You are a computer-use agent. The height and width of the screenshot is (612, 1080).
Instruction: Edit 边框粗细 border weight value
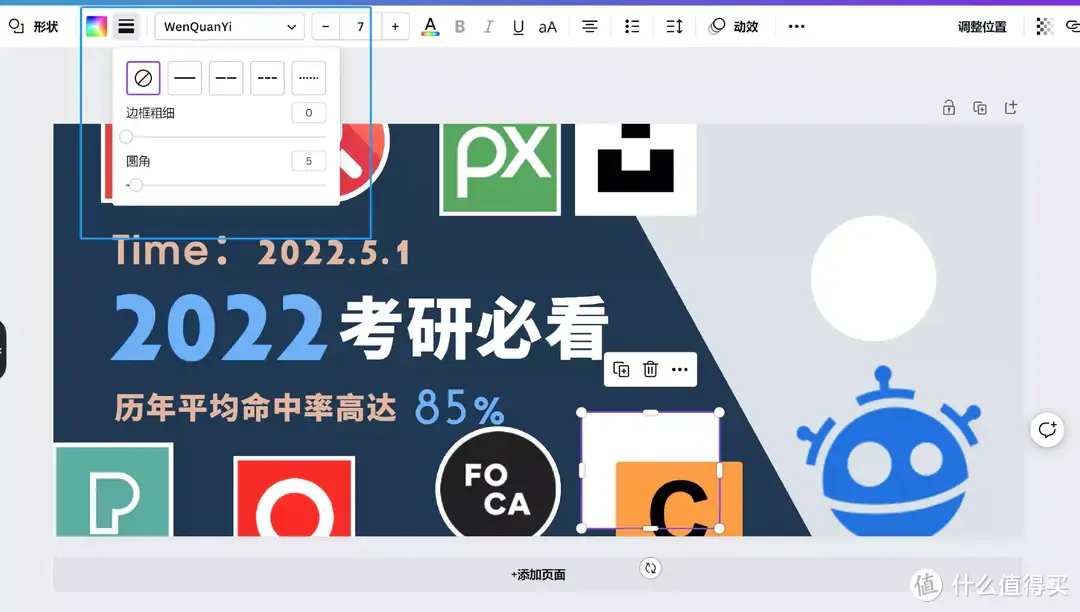(309, 113)
